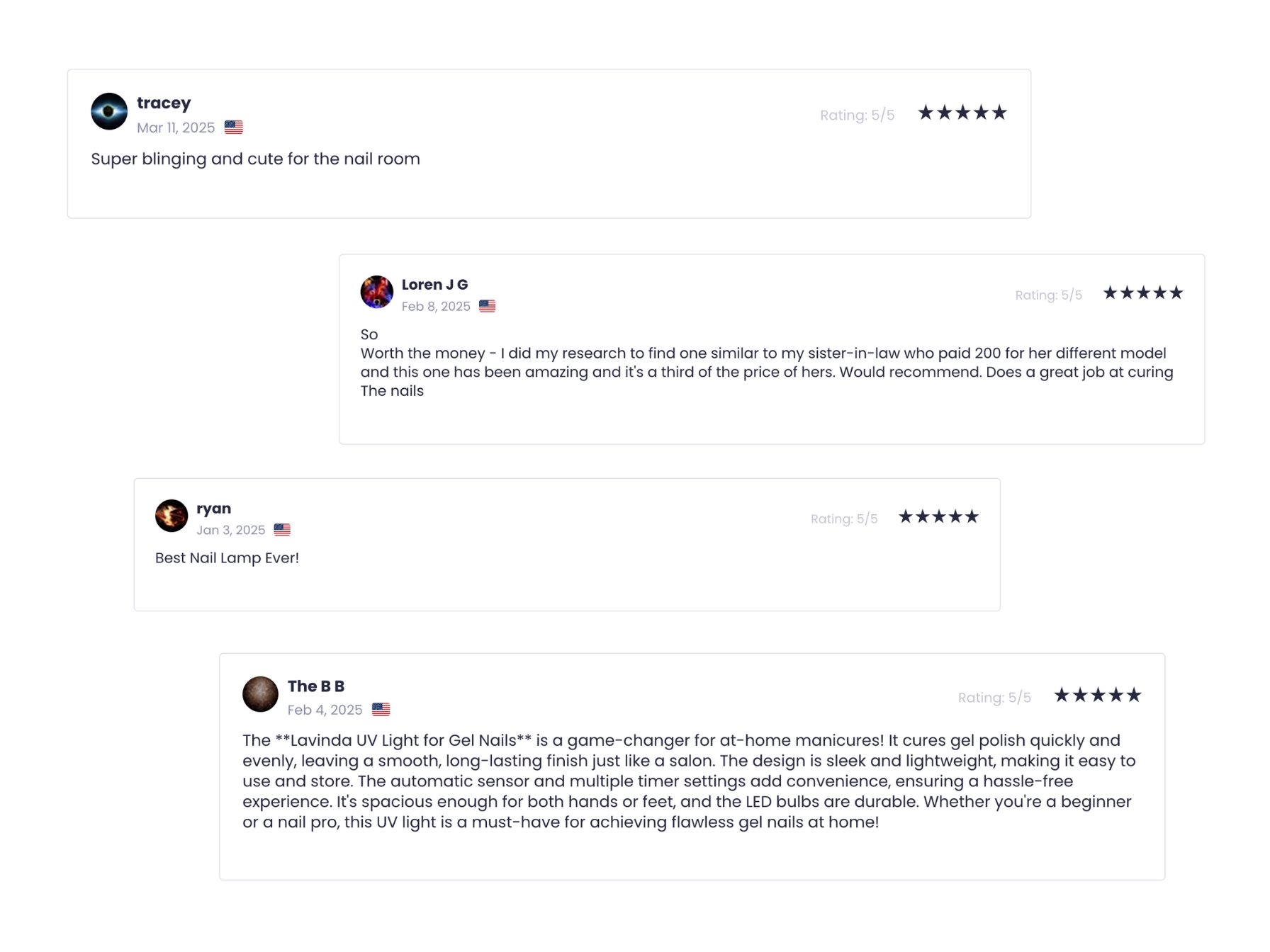Click Loren J G's profile avatar

point(376,292)
